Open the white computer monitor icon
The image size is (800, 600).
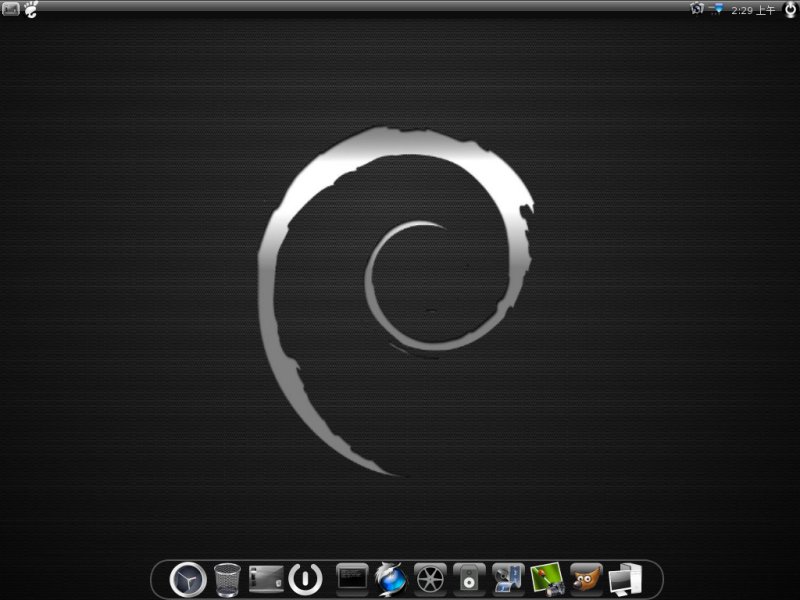[x=625, y=580]
